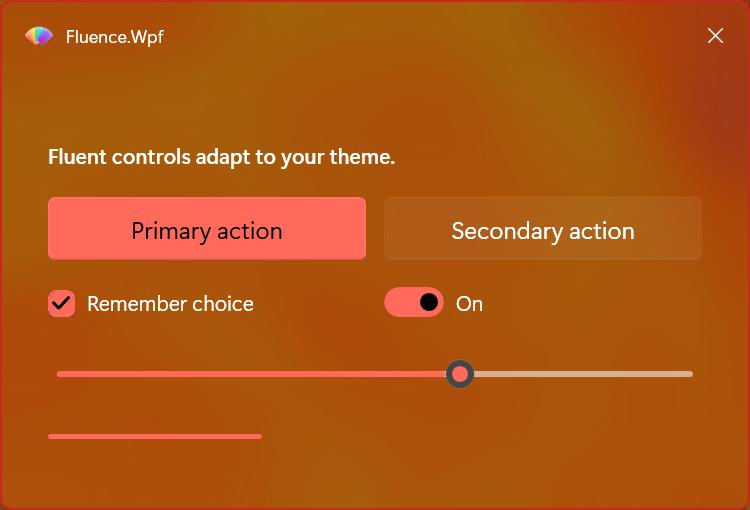Click the round slider thumb
The width and height of the screenshot is (750, 510).
point(460,374)
